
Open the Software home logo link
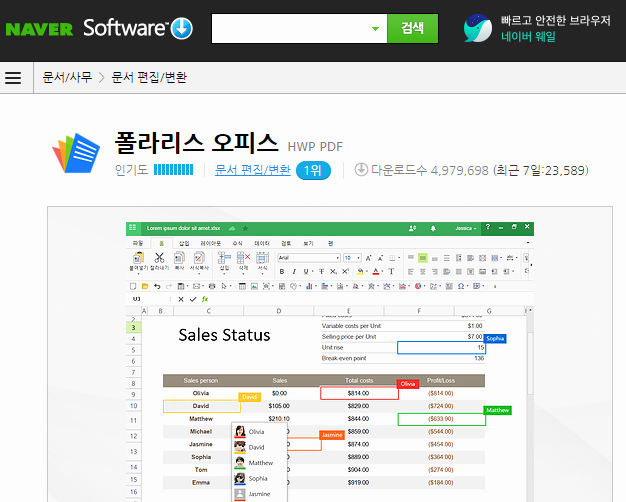(138, 28)
